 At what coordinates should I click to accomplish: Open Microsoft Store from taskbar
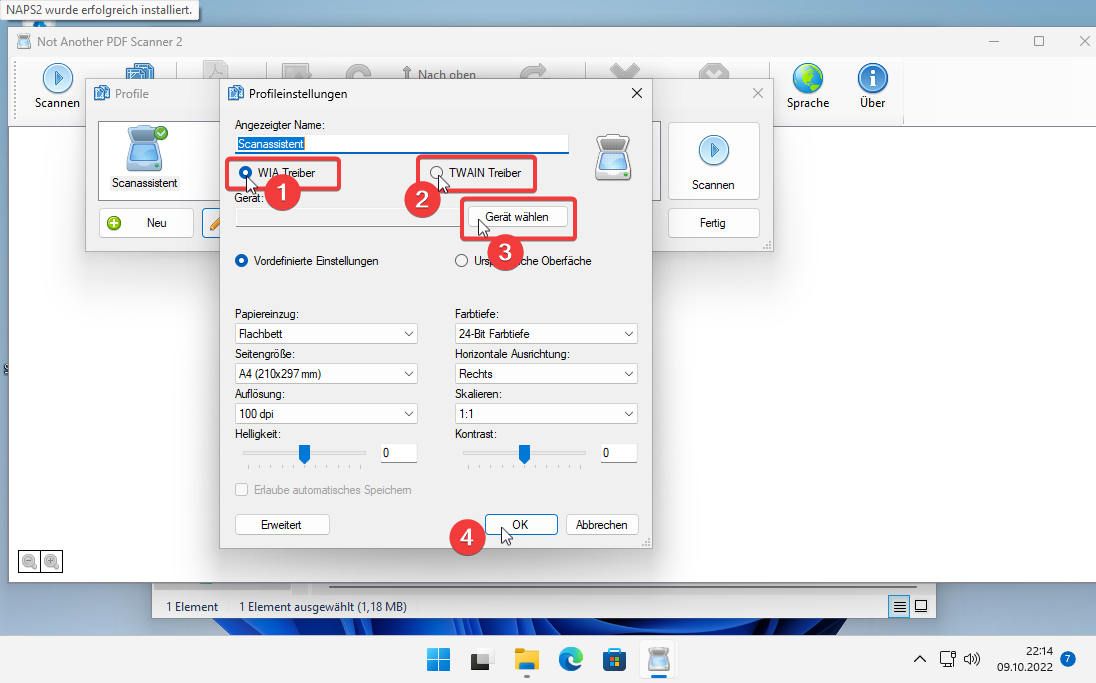[x=614, y=659]
